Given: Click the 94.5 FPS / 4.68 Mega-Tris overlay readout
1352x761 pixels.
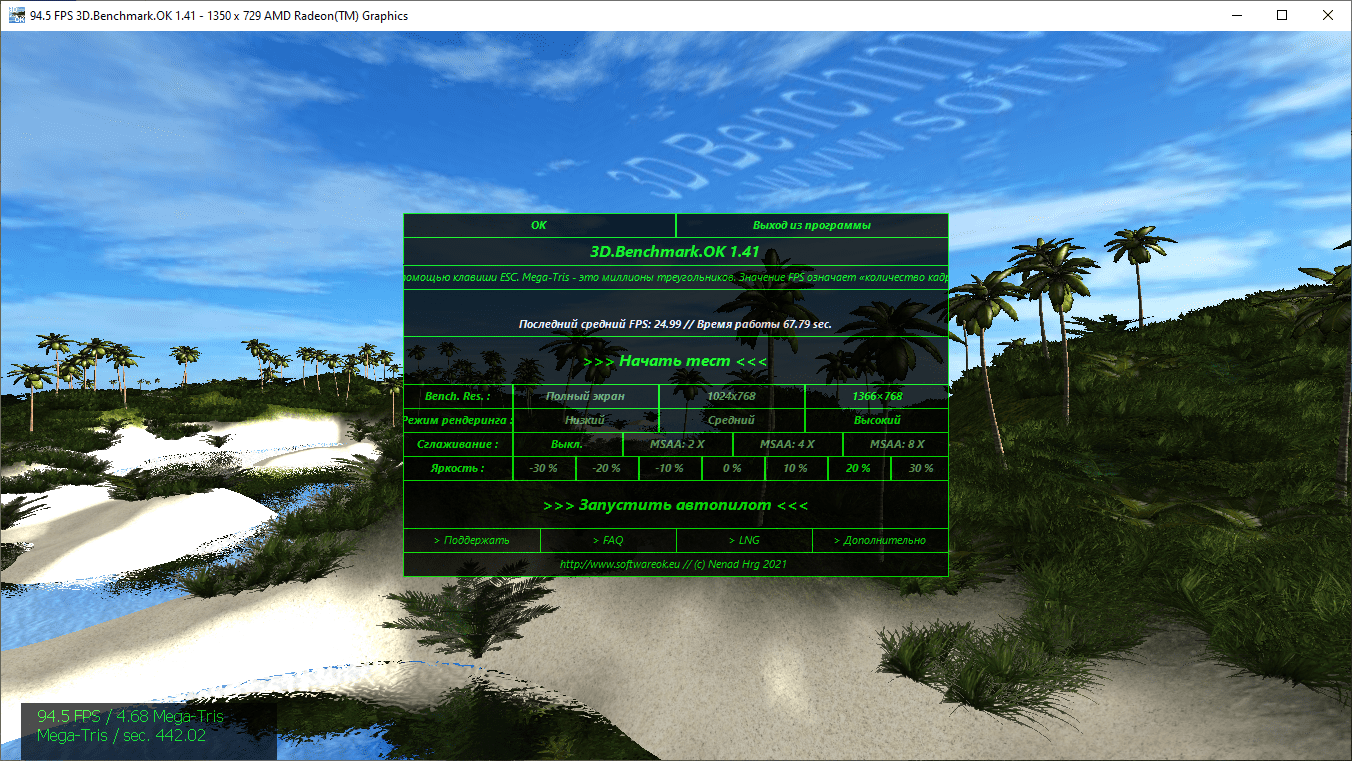Looking at the screenshot, I should pos(131,716).
